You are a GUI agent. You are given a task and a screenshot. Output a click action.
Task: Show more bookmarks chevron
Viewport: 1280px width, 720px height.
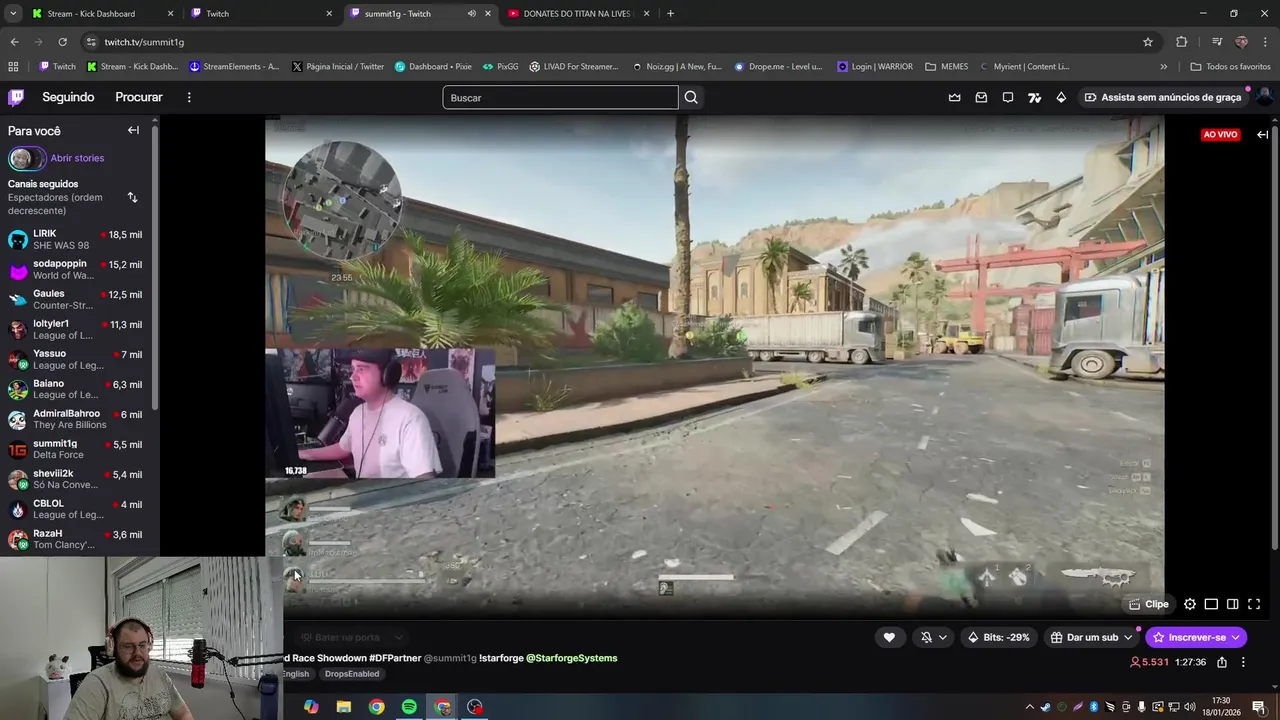(1163, 67)
